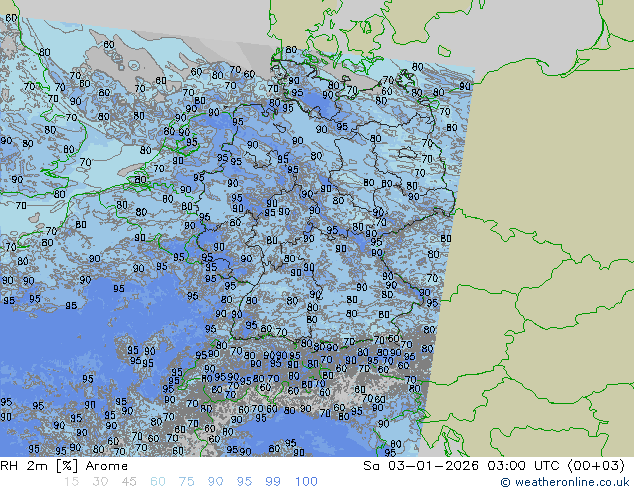Click the 'Arome' model name
This screenshot has height=490, width=634.
(107, 466)
